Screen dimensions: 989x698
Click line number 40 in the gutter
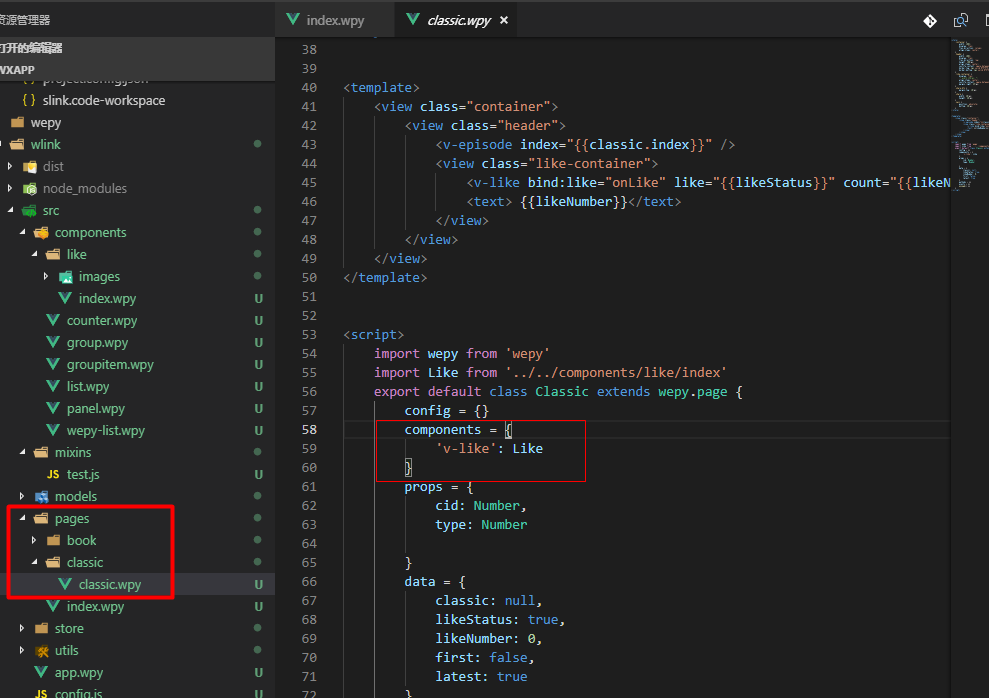coord(309,87)
